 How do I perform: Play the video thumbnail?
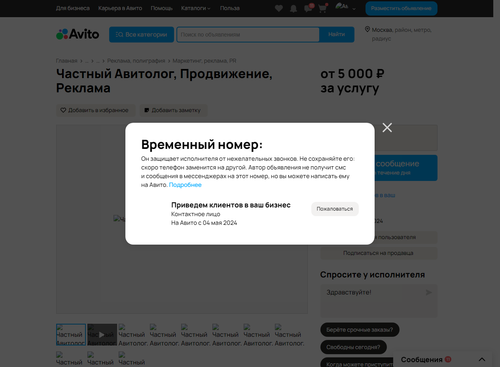102,334
